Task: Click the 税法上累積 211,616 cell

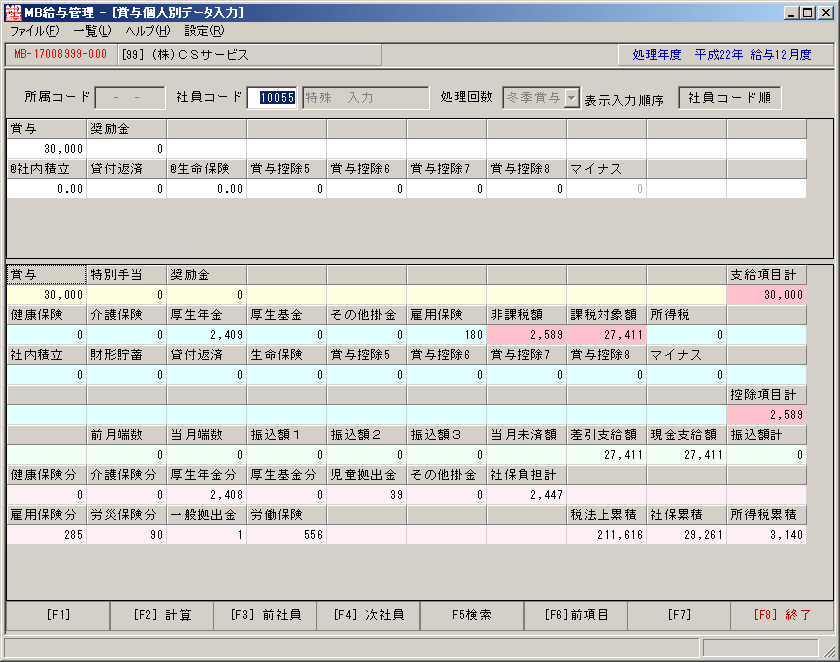Action: click(606, 535)
